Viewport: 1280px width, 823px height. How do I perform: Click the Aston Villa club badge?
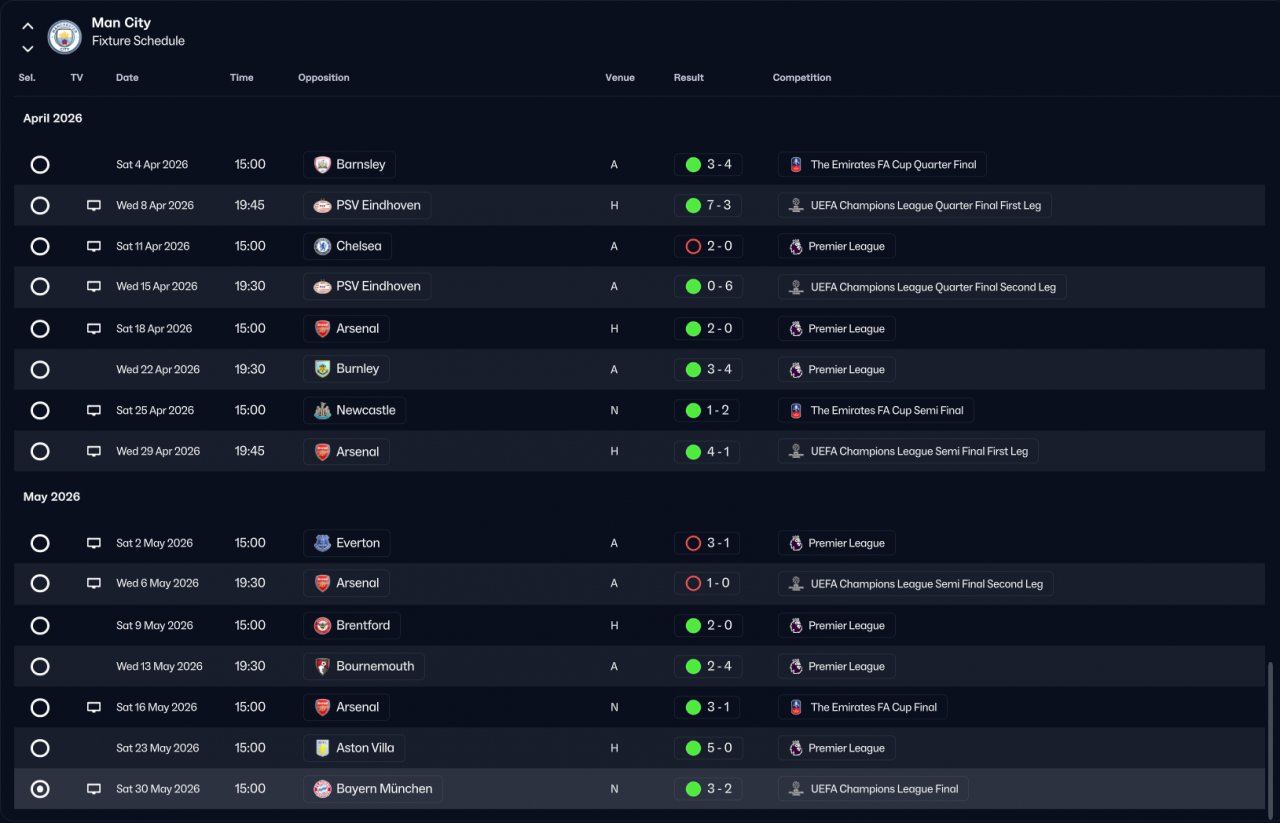point(322,748)
